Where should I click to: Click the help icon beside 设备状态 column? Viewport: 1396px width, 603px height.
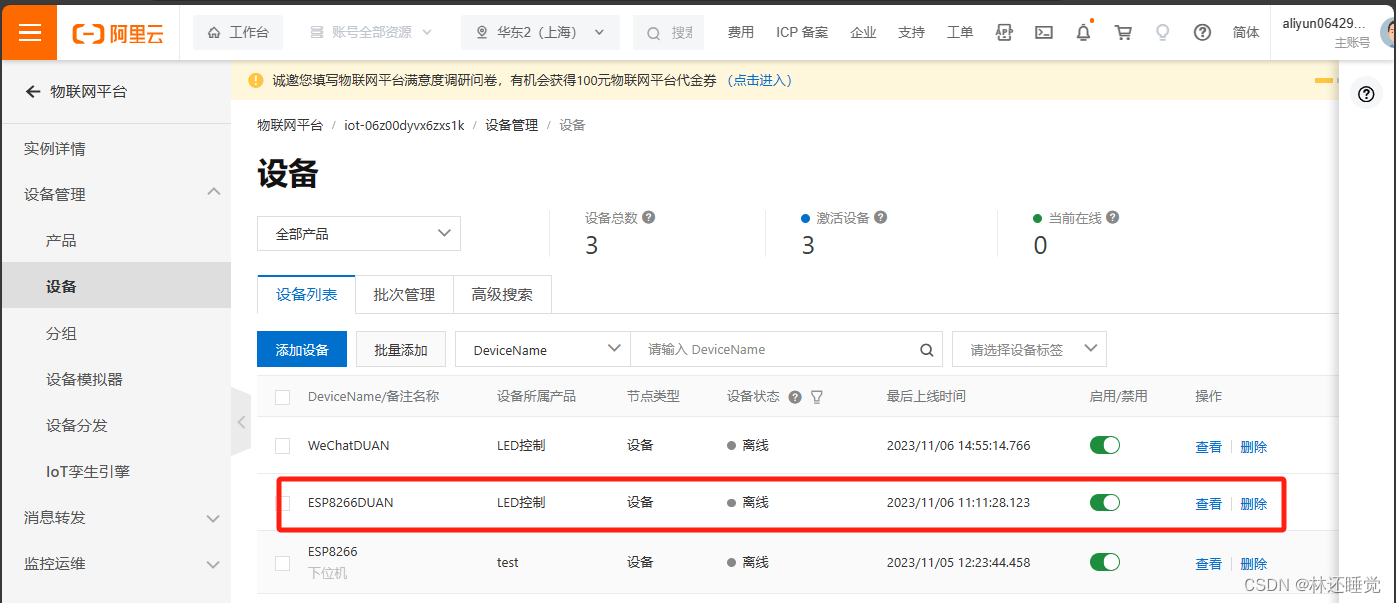coord(795,397)
